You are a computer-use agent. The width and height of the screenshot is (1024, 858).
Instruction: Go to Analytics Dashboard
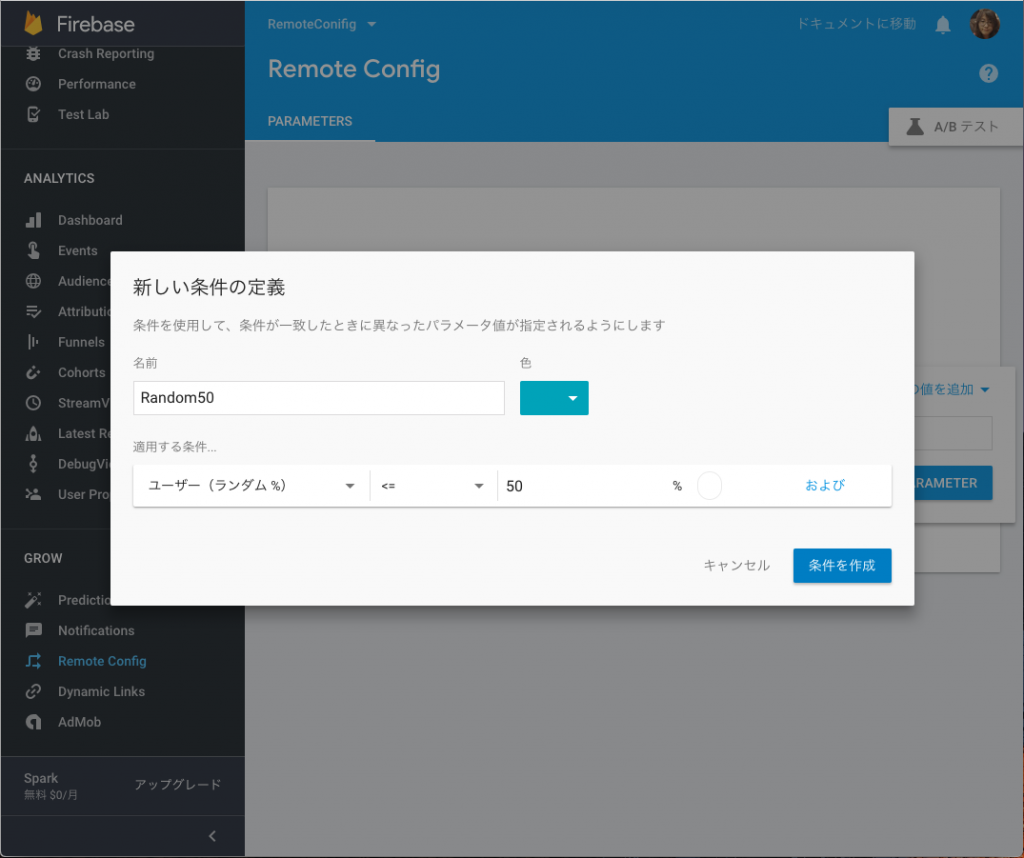(90, 220)
